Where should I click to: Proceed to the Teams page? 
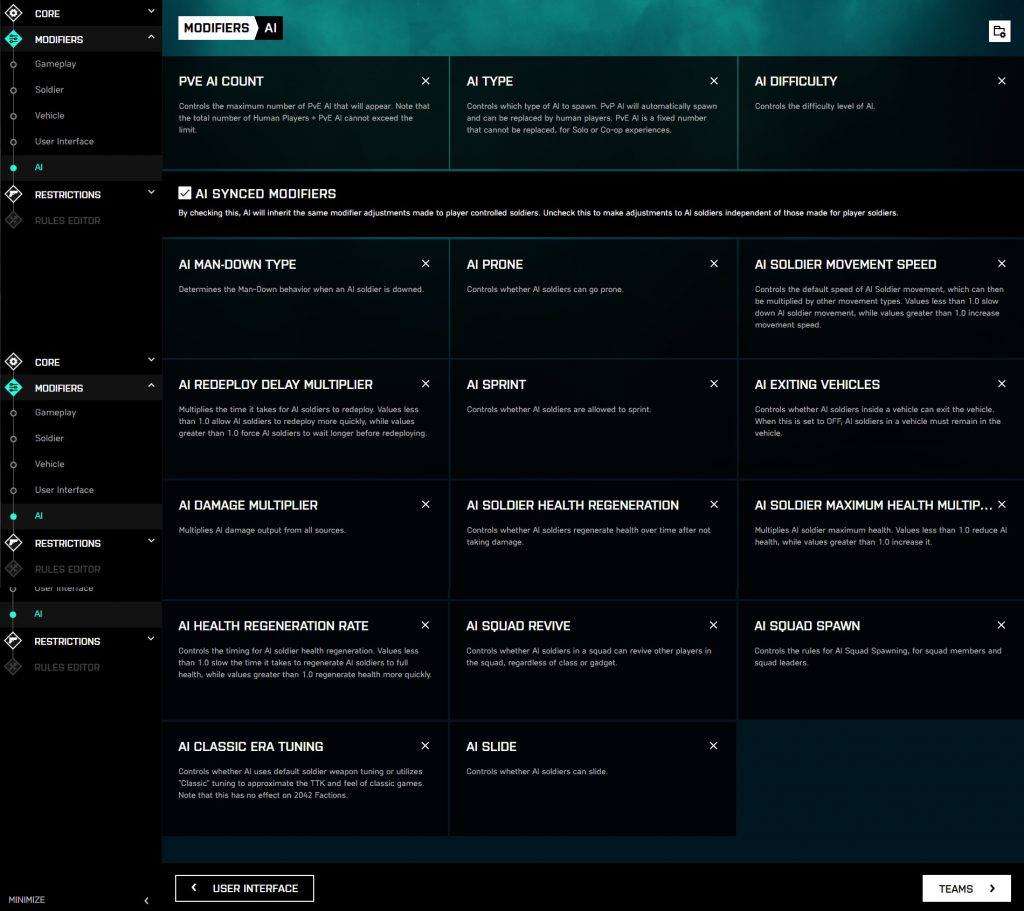(966, 888)
